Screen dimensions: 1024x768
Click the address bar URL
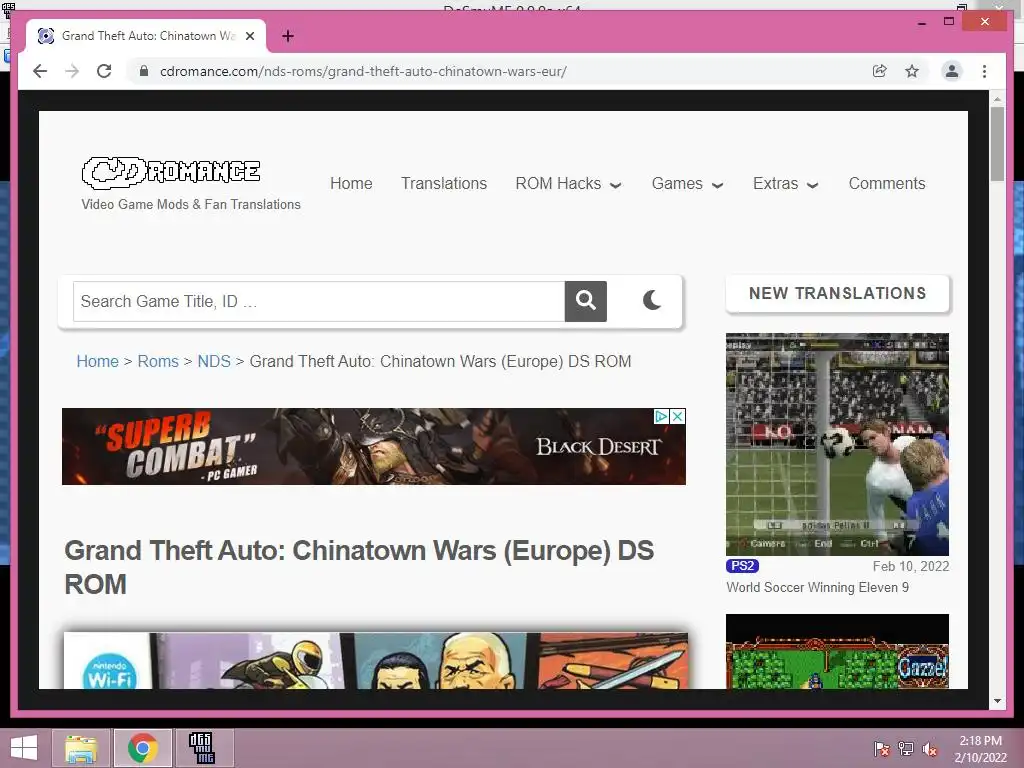click(x=363, y=71)
